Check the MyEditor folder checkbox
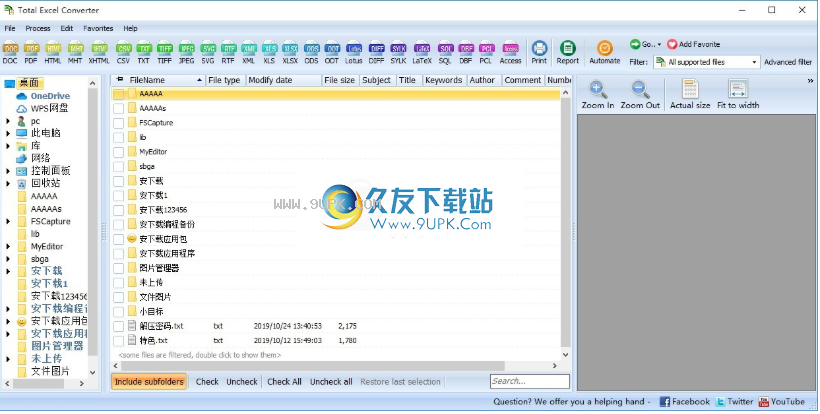The image size is (820, 414). pos(119,152)
